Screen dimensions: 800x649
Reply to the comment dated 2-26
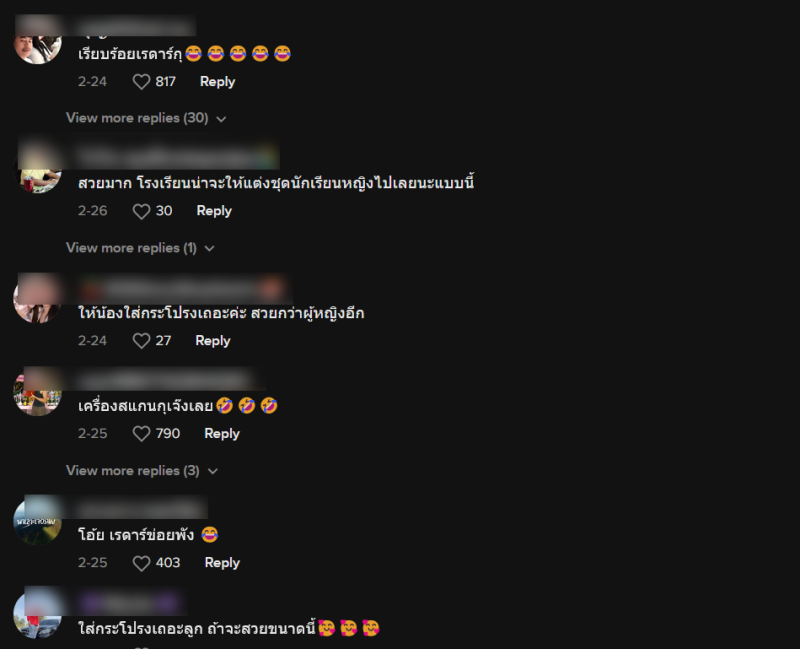(214, 211)
